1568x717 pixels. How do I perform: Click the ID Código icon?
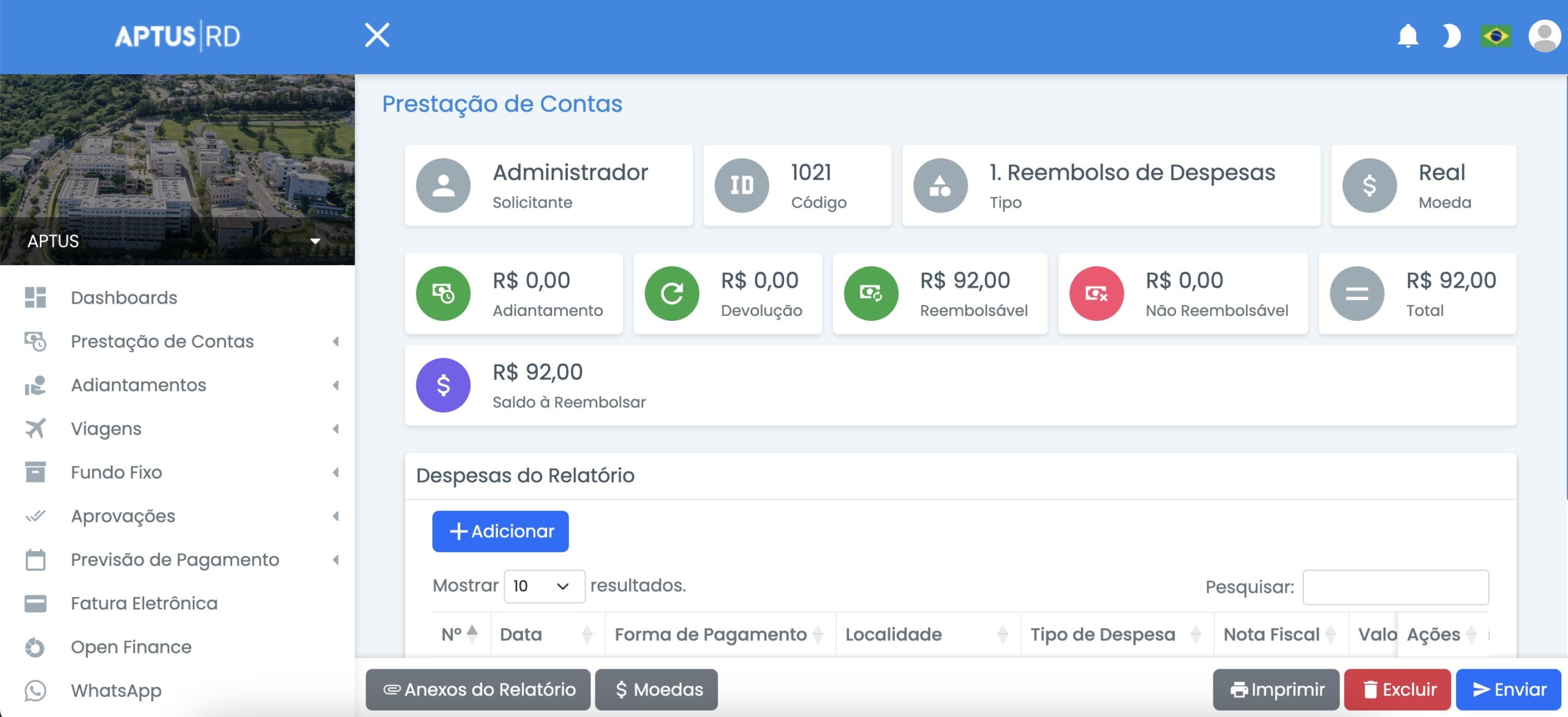click(x=741, y=186)
